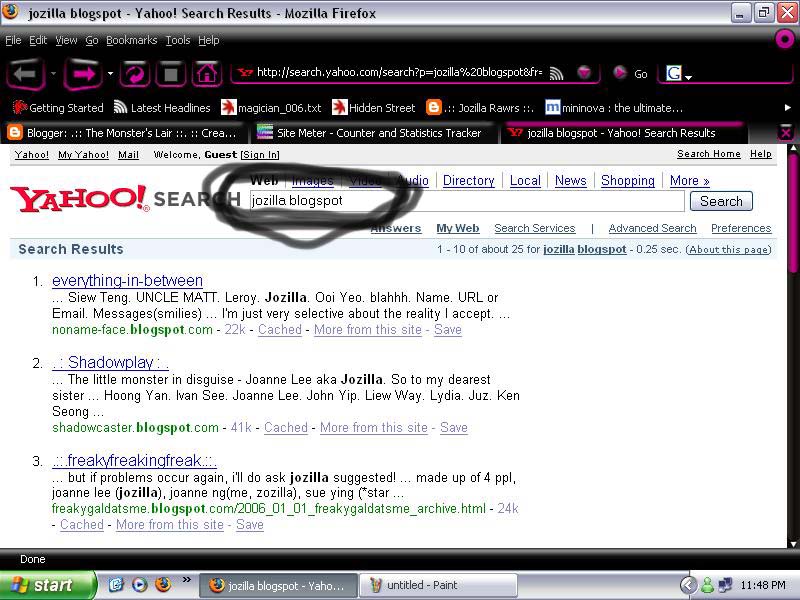
Task: Launch Windows Media Player from quick launch
Action: tap(140, 585)
